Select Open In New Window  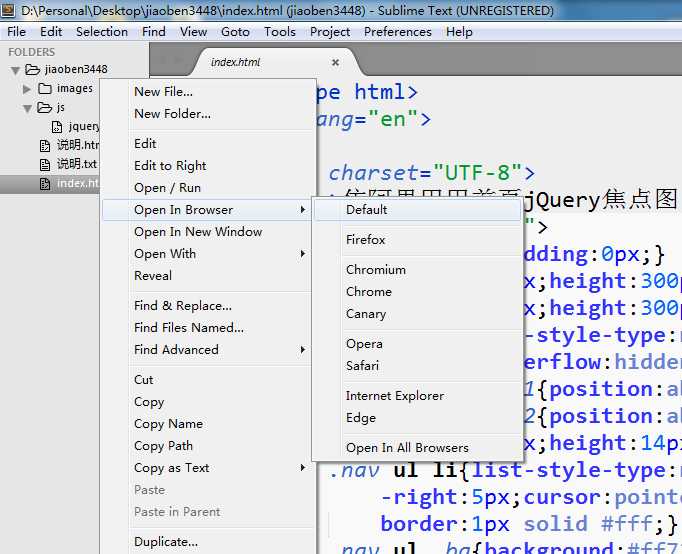pyautogui.click(x=208, y=232)
